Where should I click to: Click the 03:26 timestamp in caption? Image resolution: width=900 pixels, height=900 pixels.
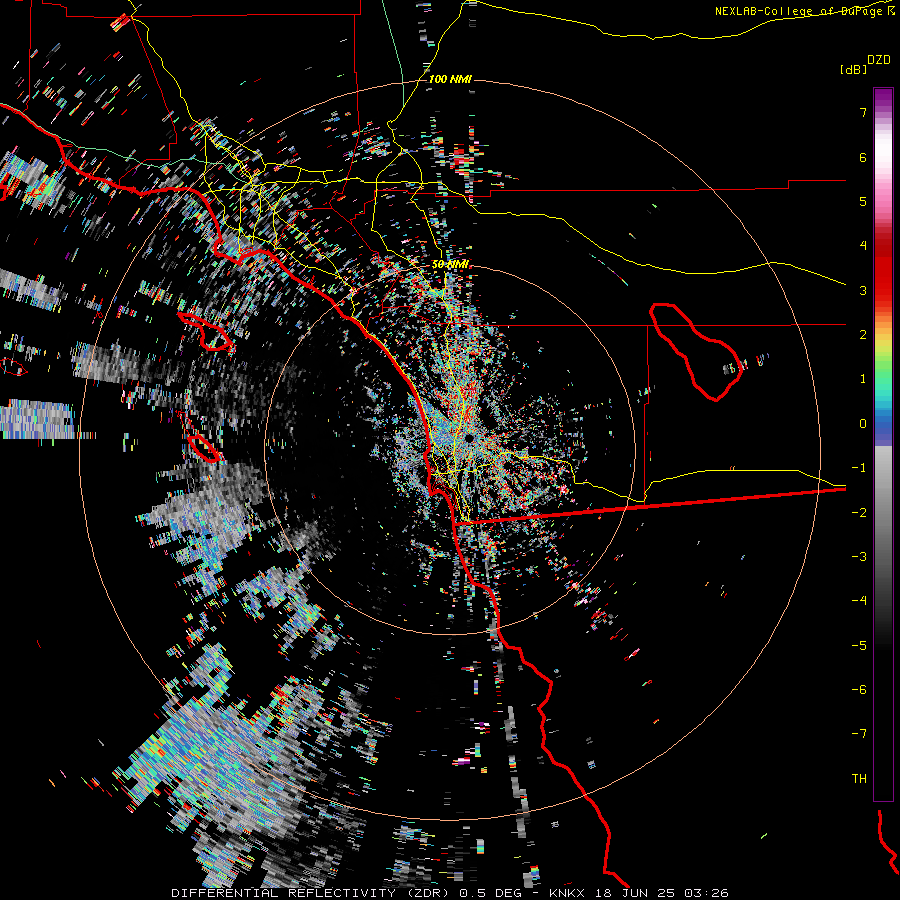click(707, 893)
